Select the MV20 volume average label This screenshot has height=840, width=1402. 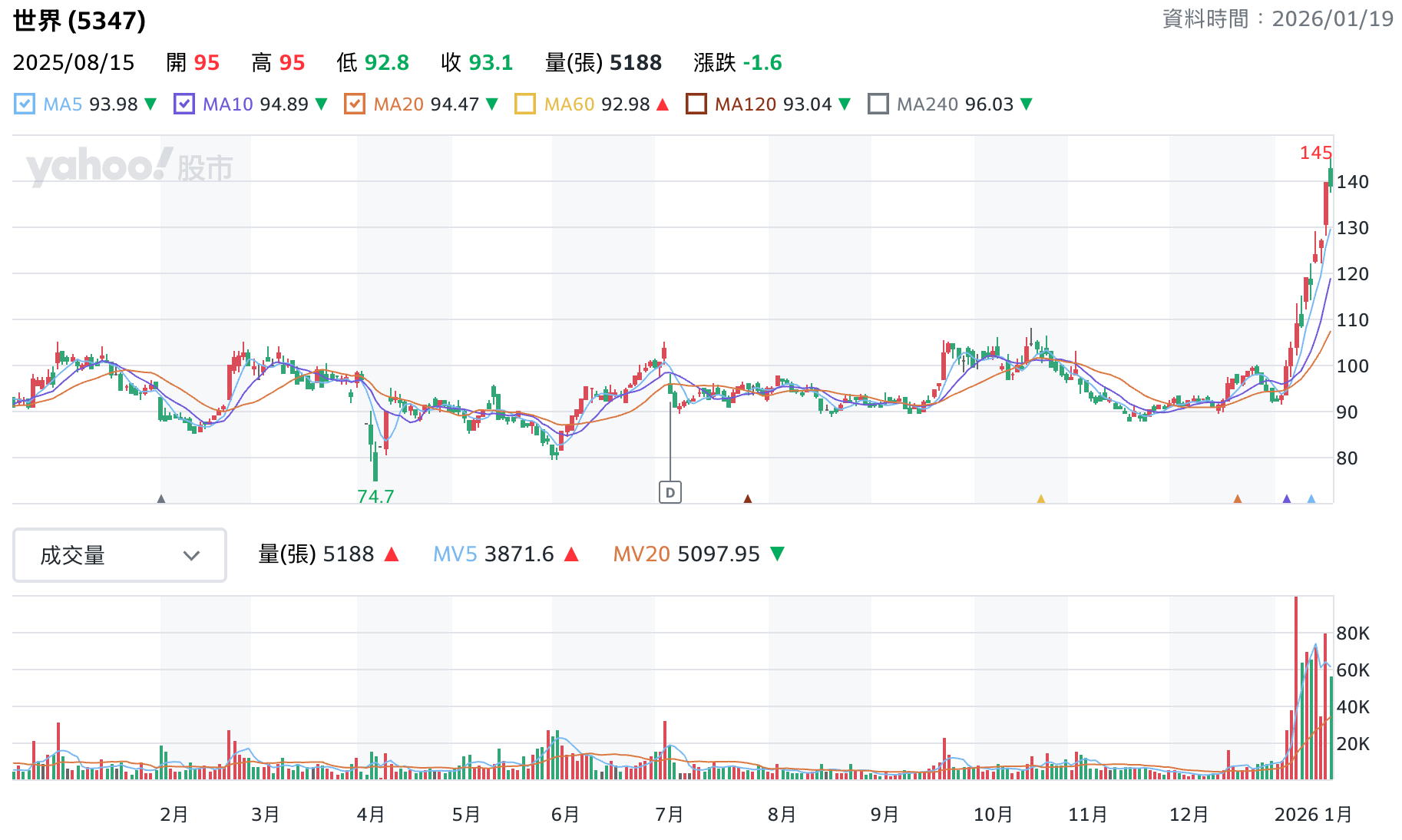(x=641, y=554)
